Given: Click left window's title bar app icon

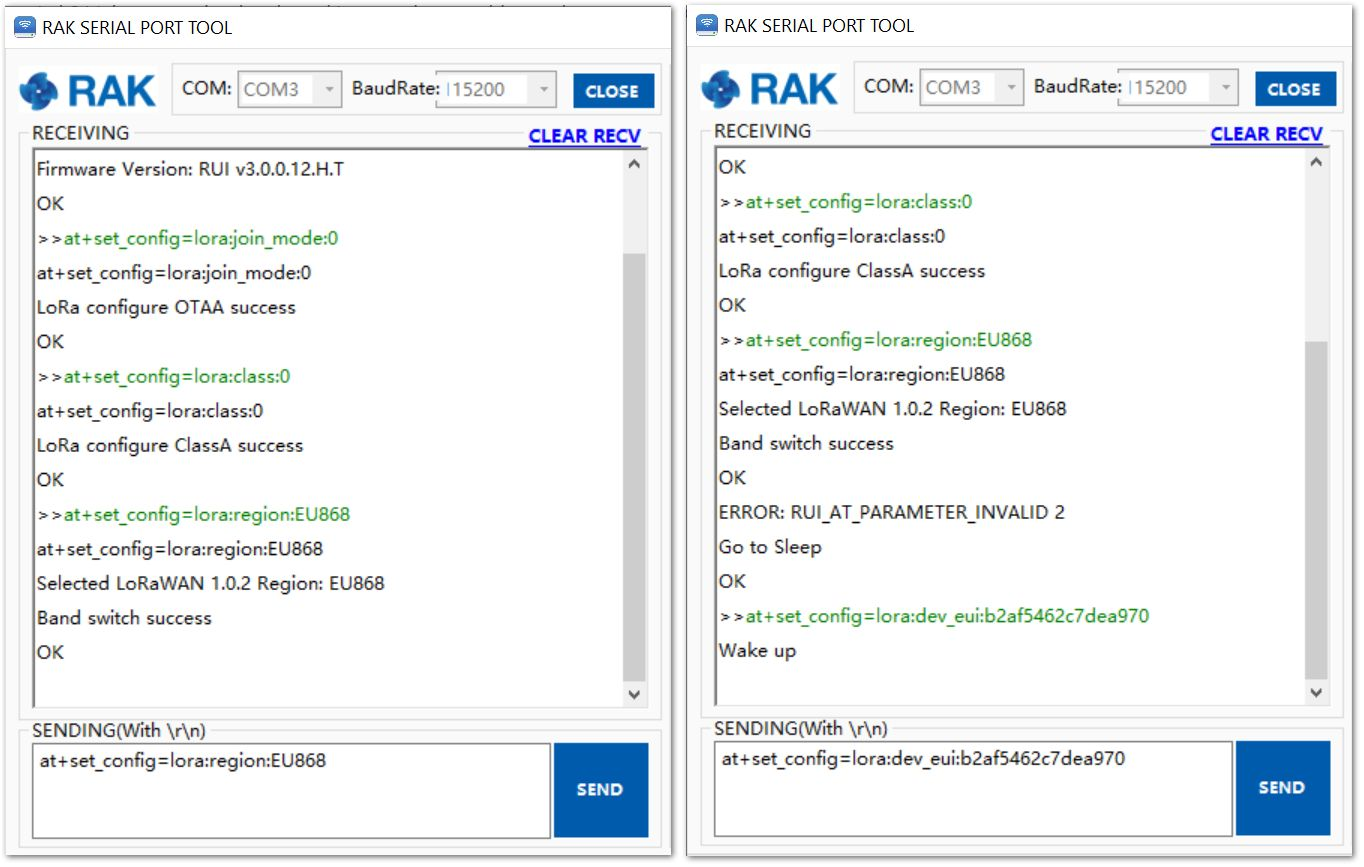Looking at the screenshot, I should pyautogui.click(x=25, y=27).
